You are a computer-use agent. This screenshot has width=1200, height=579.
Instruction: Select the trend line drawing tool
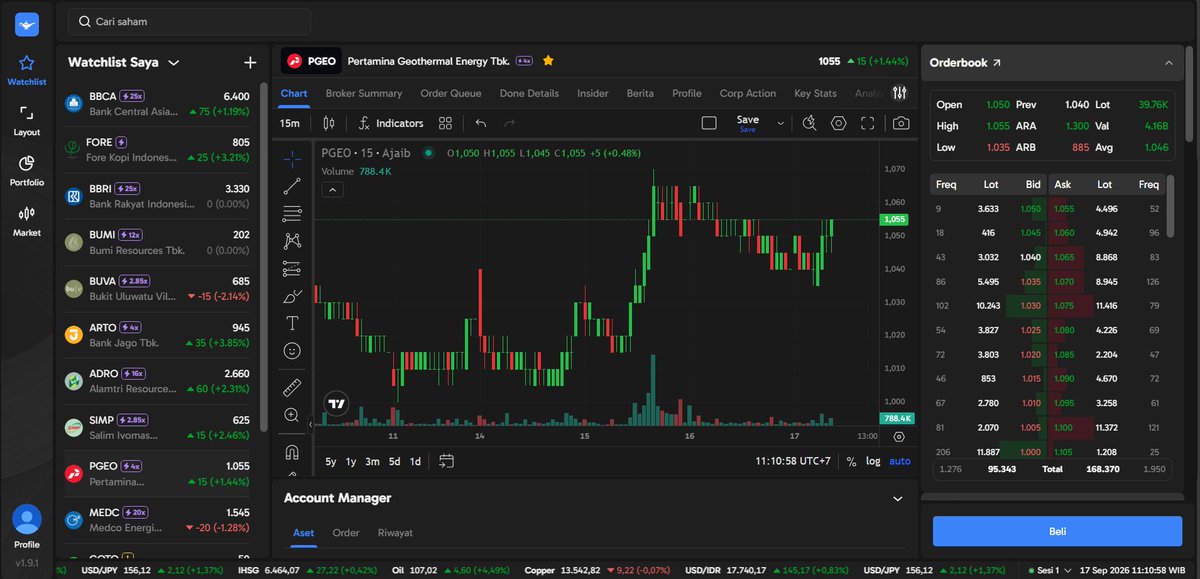click(x=292, y=185)
